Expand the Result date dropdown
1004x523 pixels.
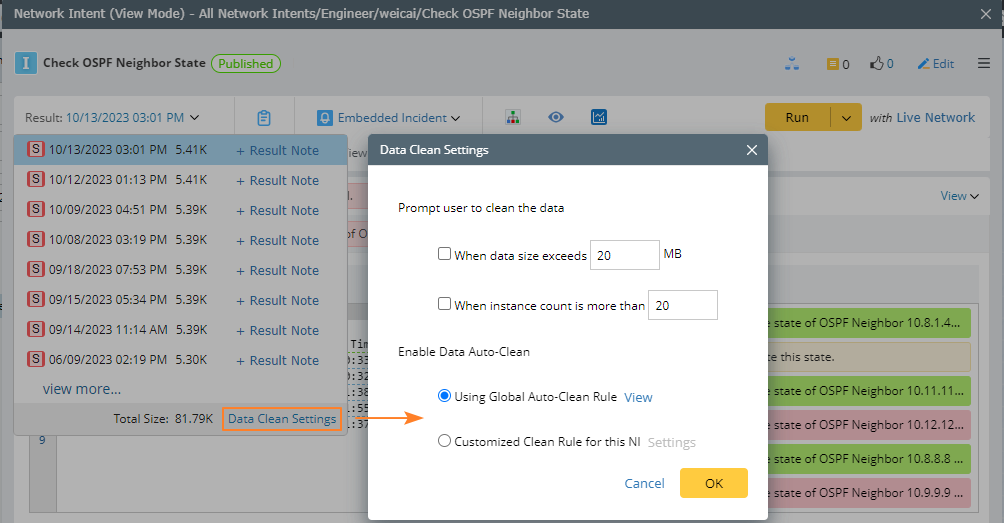tap(113, 118)
